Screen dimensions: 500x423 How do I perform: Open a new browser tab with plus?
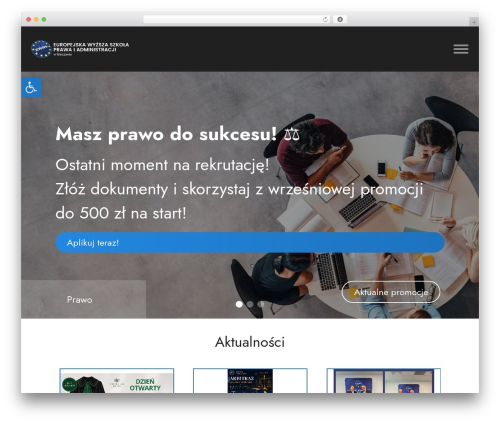click(x=474, y=22)
